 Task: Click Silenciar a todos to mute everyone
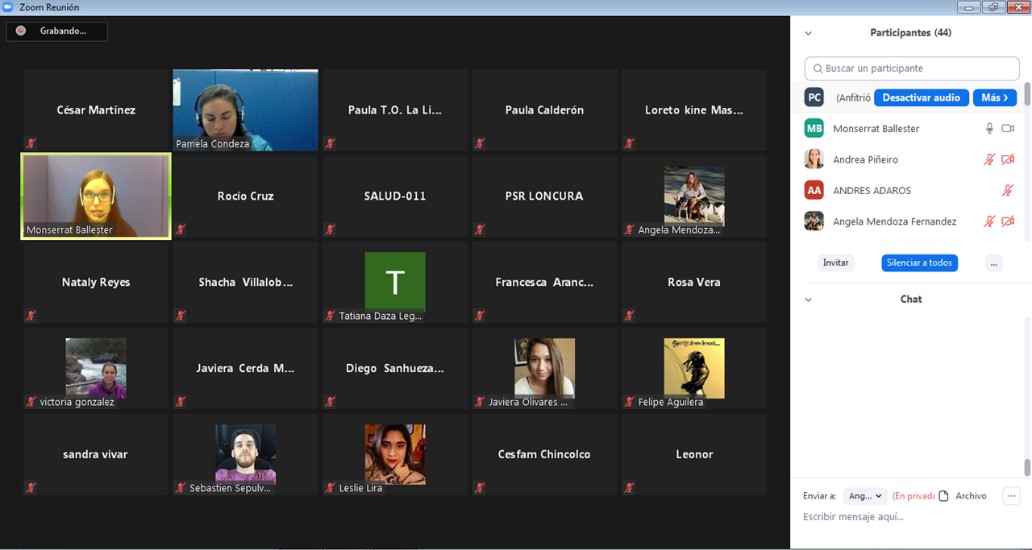pos(919,263)
